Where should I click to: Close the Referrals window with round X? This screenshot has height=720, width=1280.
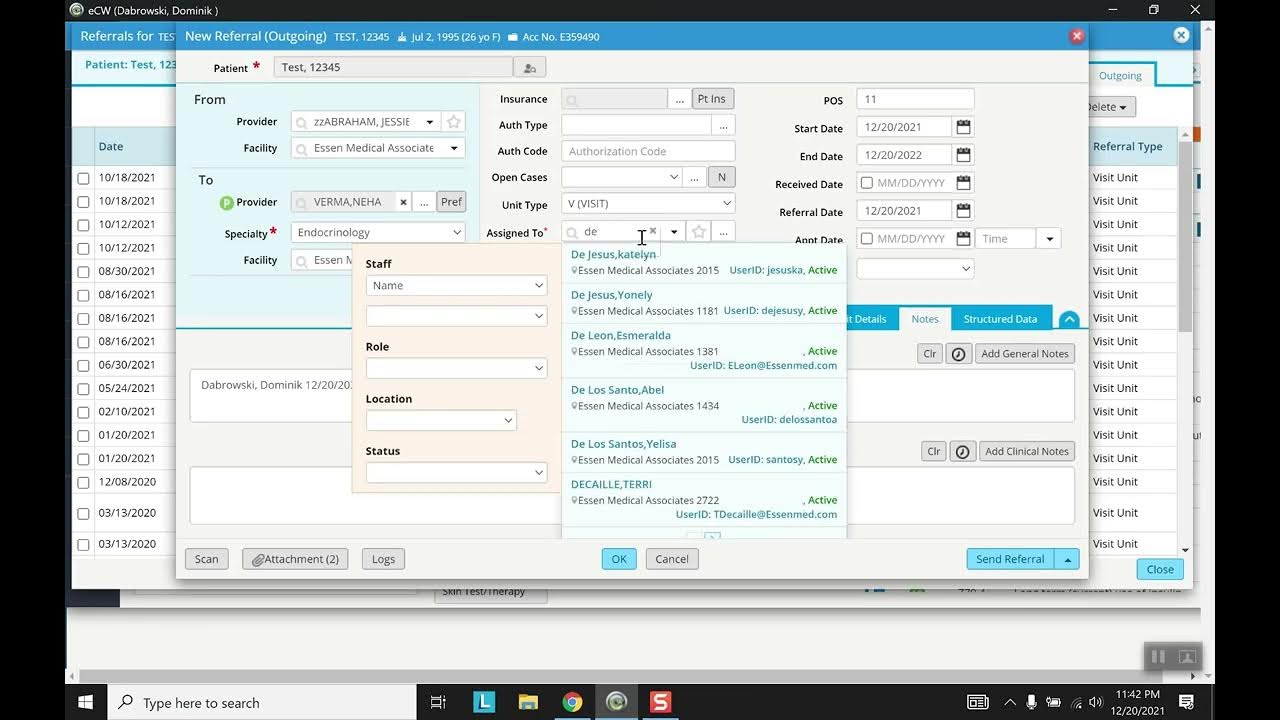coord(1181,35)
